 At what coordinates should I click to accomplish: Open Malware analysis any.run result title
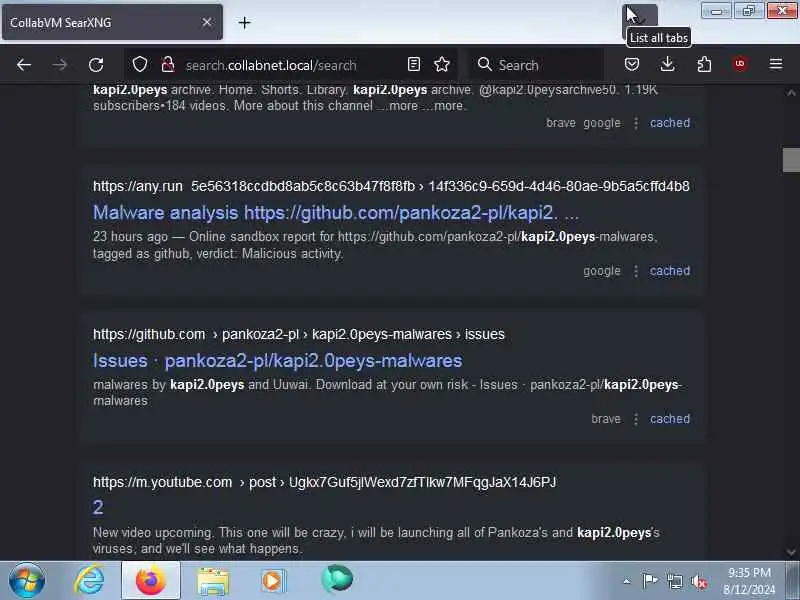(x=336, y=212)
